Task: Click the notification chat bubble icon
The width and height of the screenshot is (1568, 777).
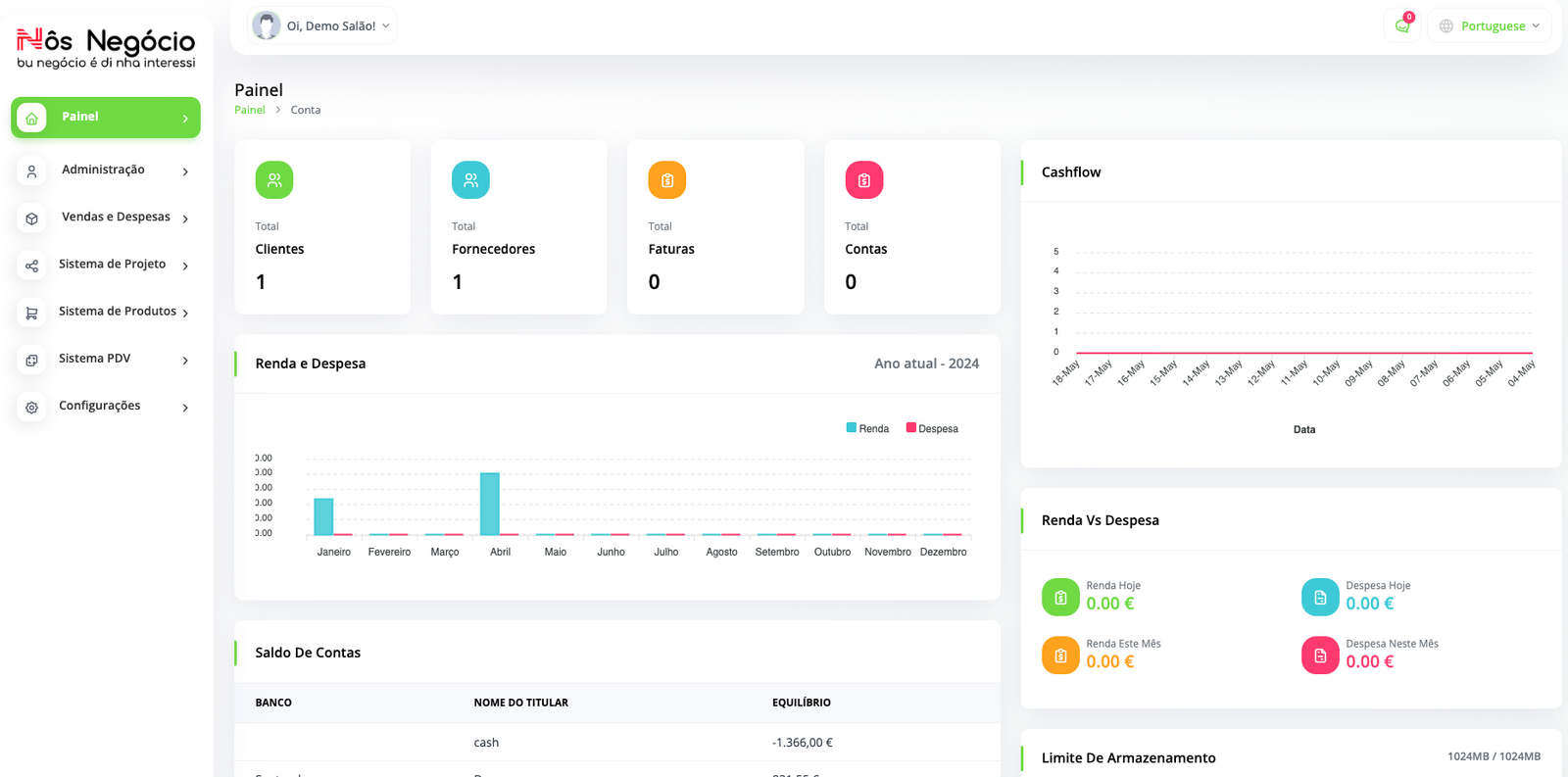Action: 1401,26
